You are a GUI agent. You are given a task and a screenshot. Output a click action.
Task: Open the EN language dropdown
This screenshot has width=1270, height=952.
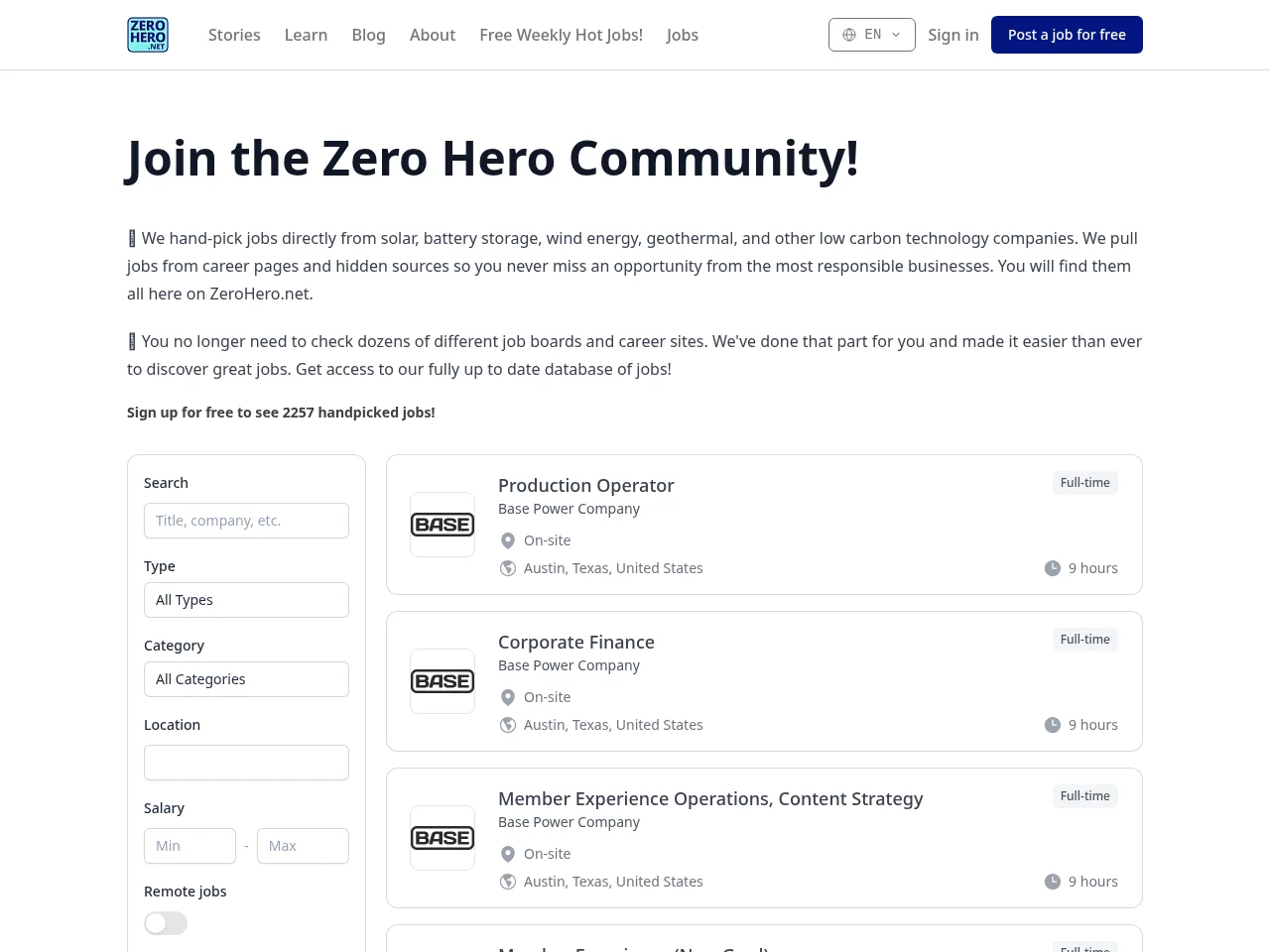872,35
